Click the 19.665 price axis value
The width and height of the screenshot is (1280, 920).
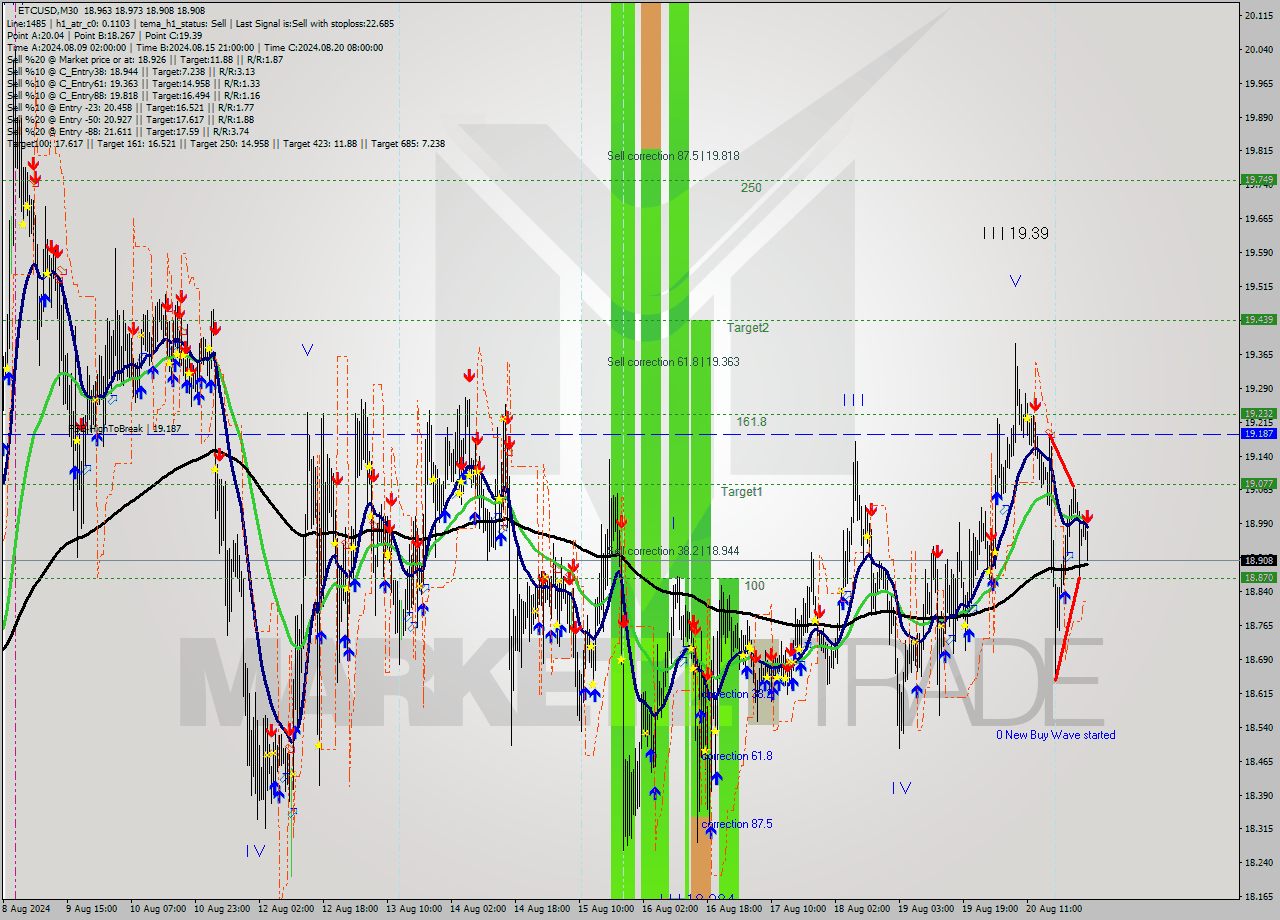click(1258, 218)
